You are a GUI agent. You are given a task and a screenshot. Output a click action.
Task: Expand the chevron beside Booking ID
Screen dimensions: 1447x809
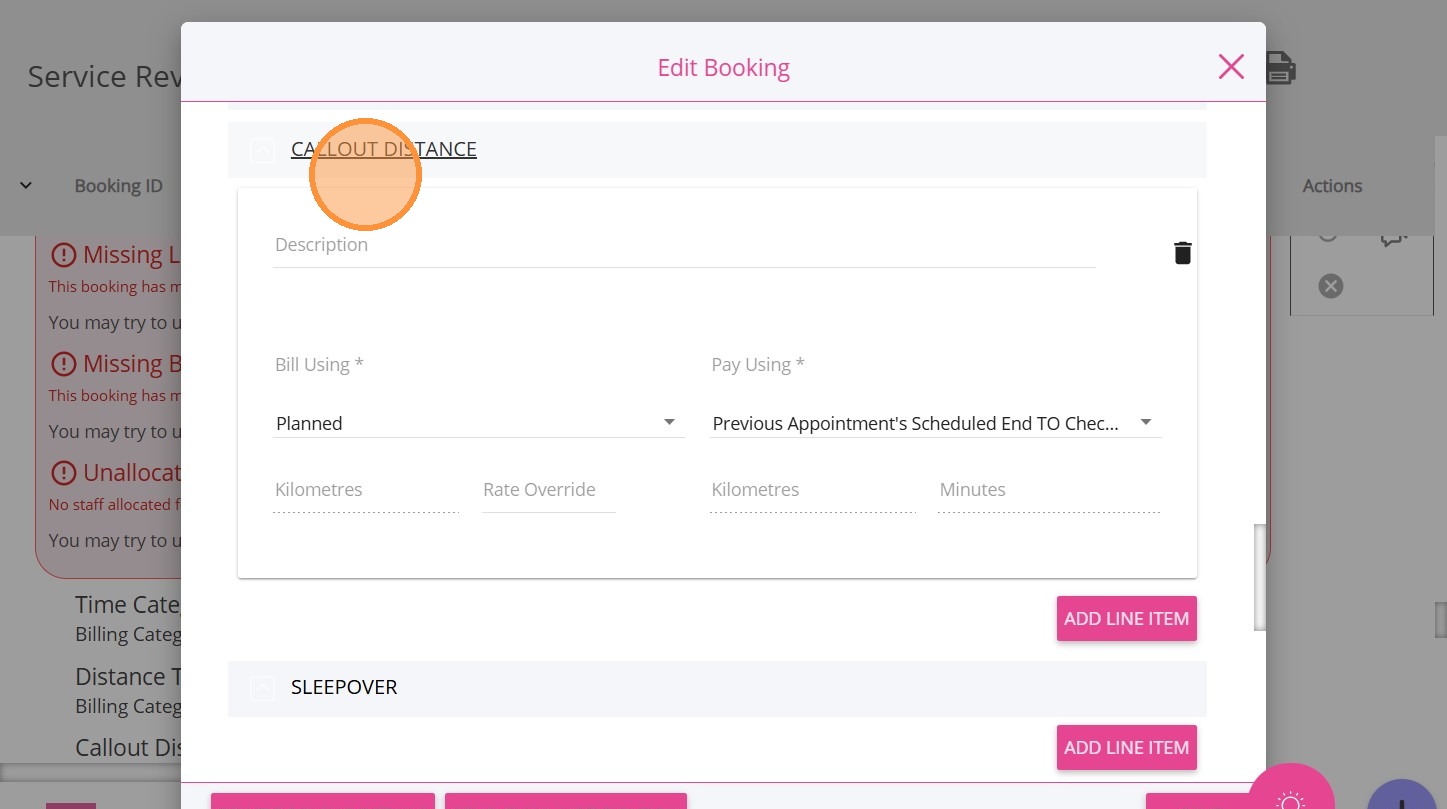26,185
